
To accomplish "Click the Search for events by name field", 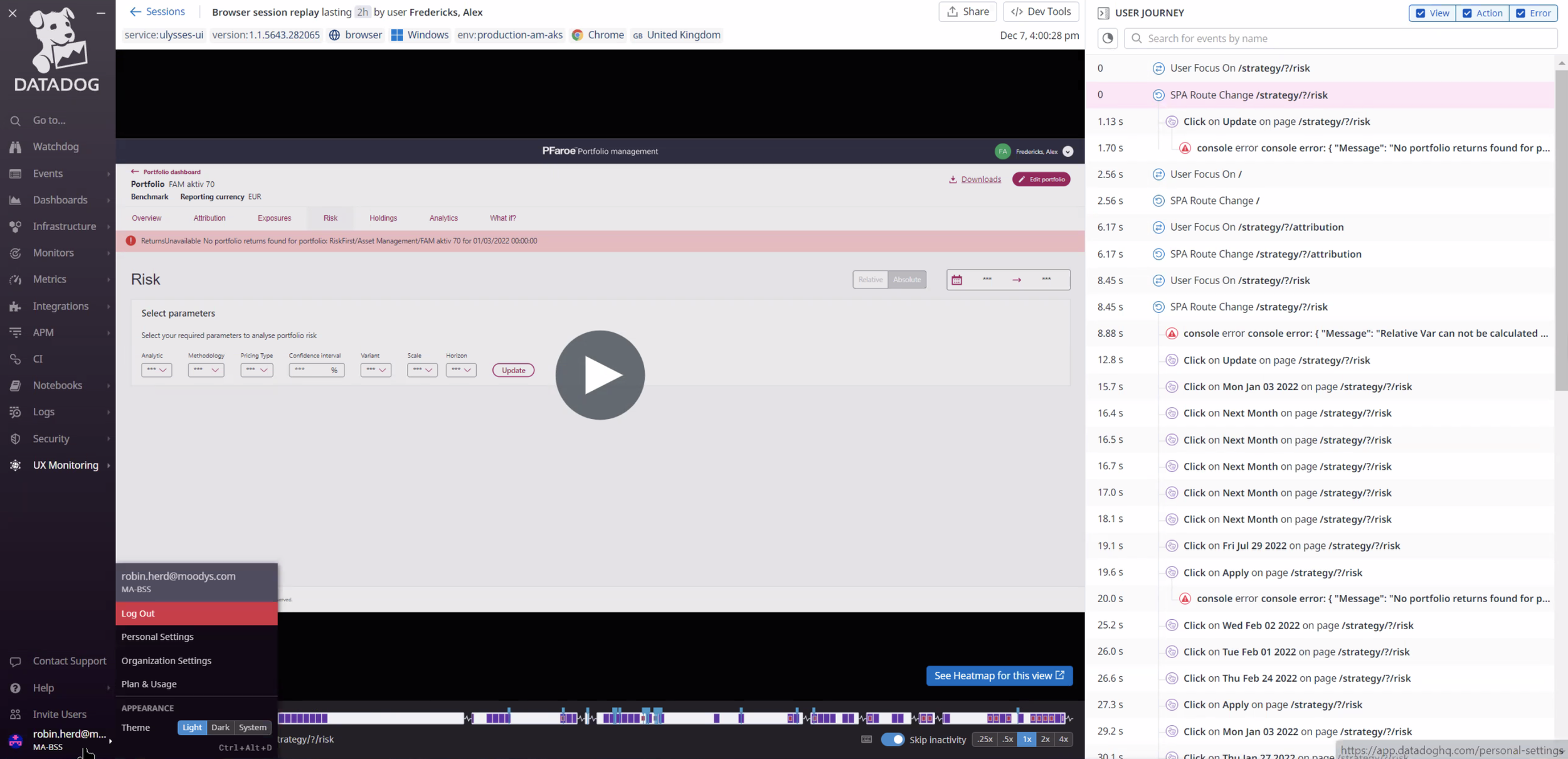I will coord(1341,38).
